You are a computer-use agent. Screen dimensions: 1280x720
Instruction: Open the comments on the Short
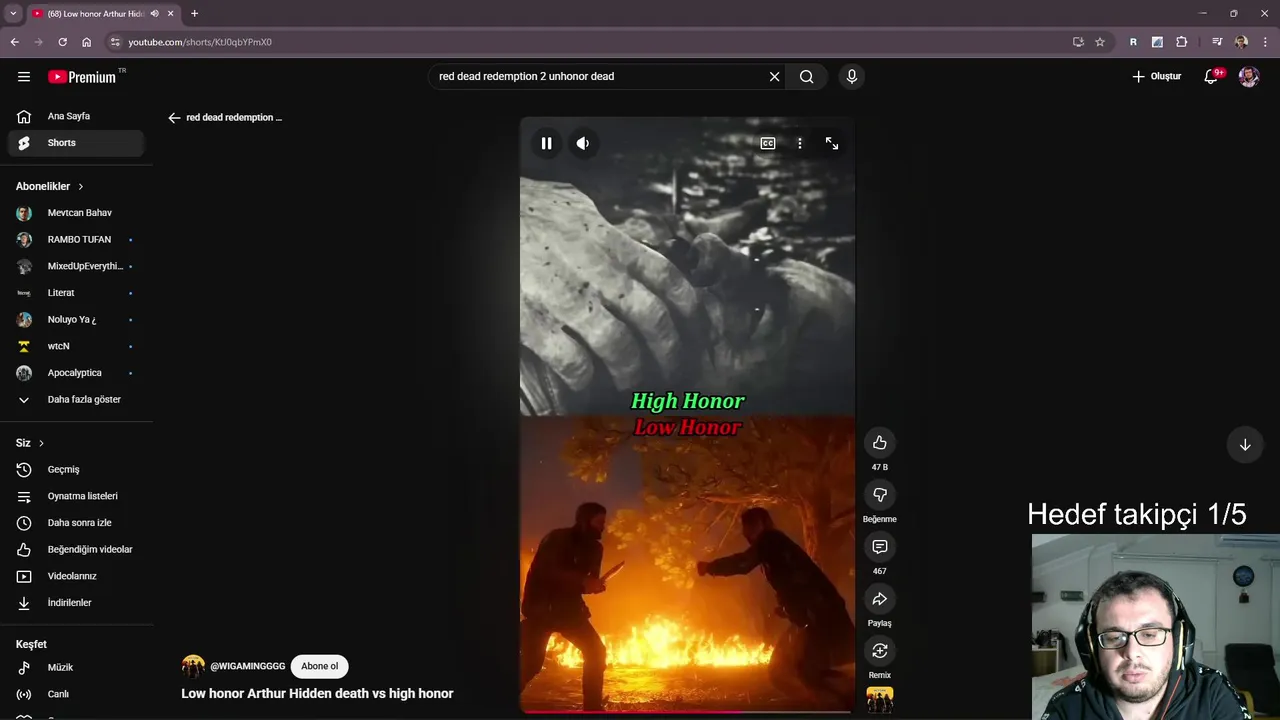(x=880, y=547)
